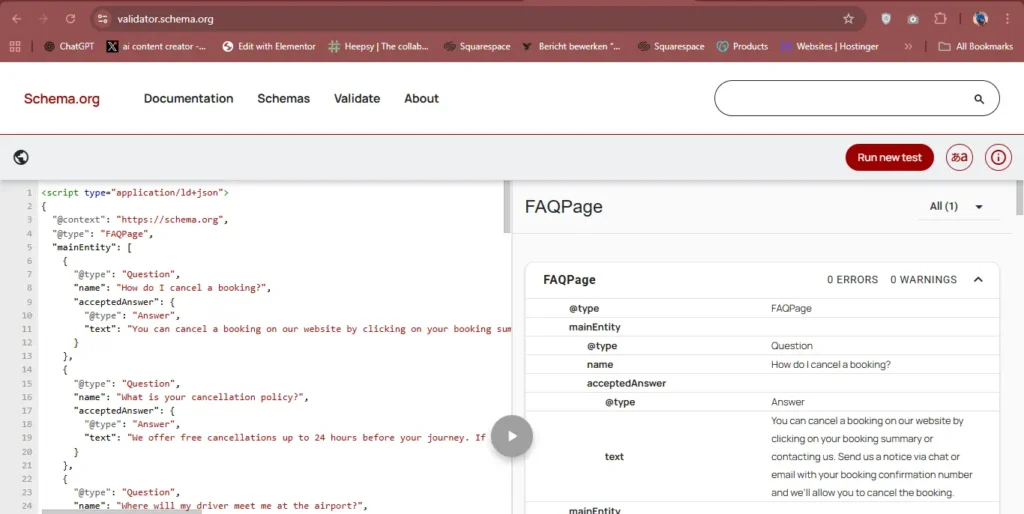
Task: Reload the validator page
Action: coord(70,19)
